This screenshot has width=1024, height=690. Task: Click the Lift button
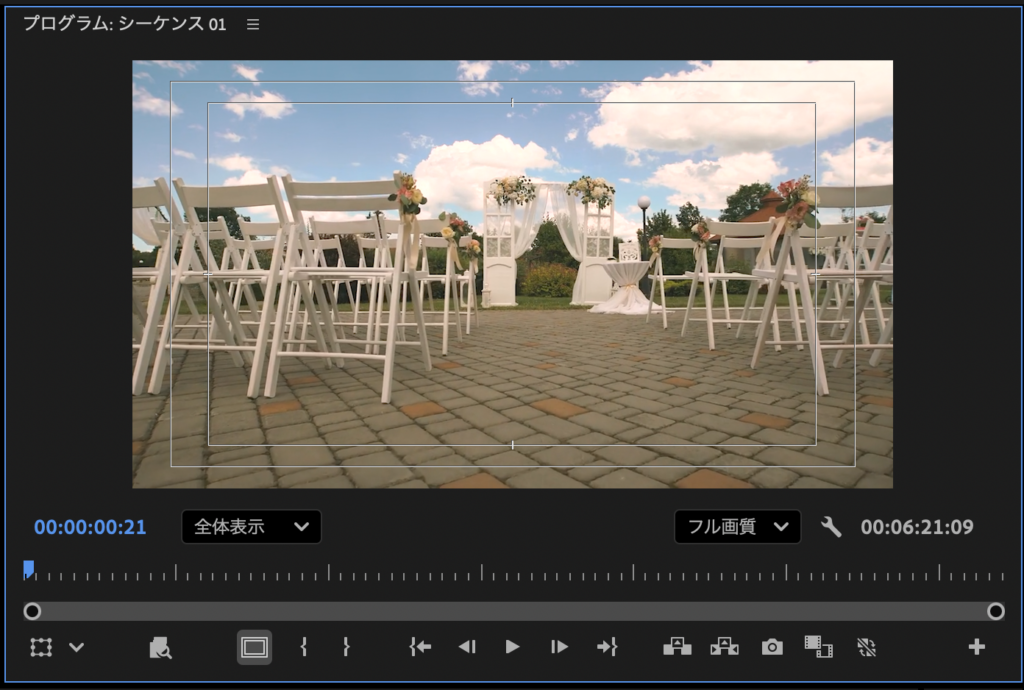pos(677,647)
